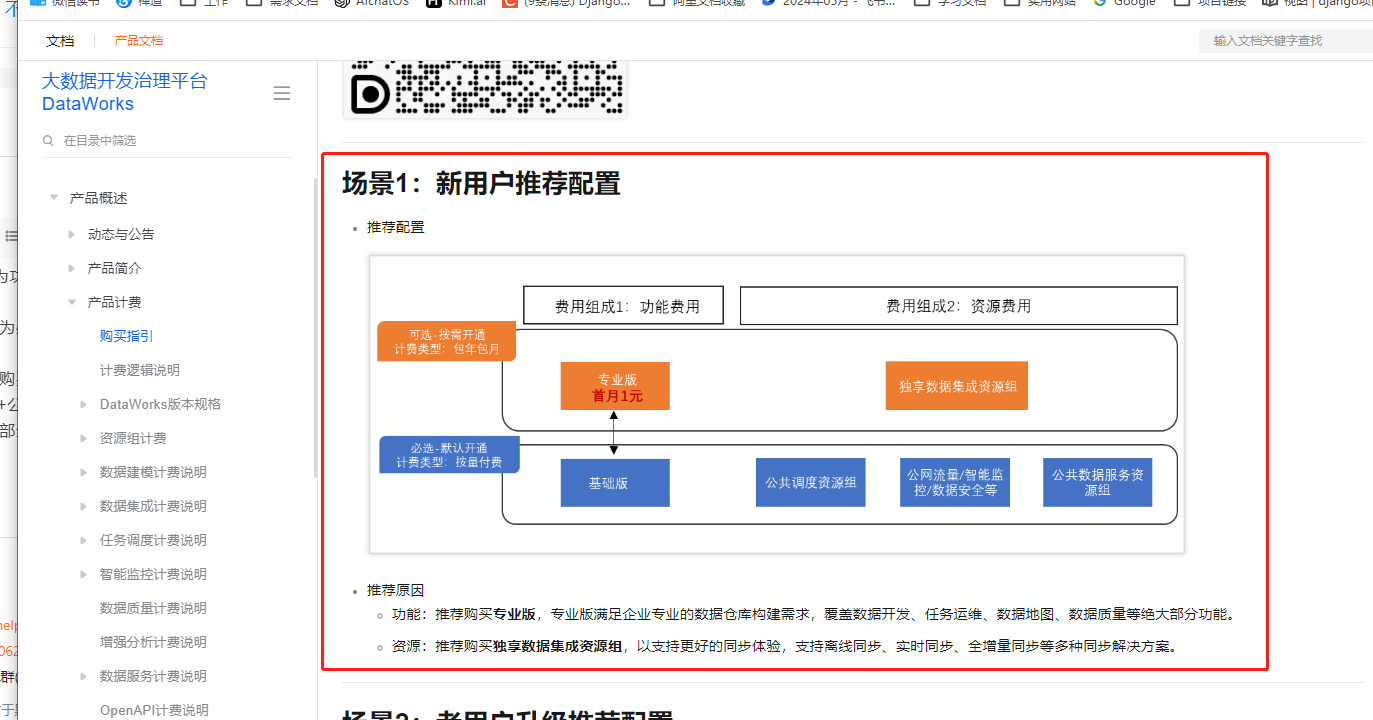This screenshot has width=1373, height=720.
Task: Expand the 产品简介 arrow
Action: [72, 268]
